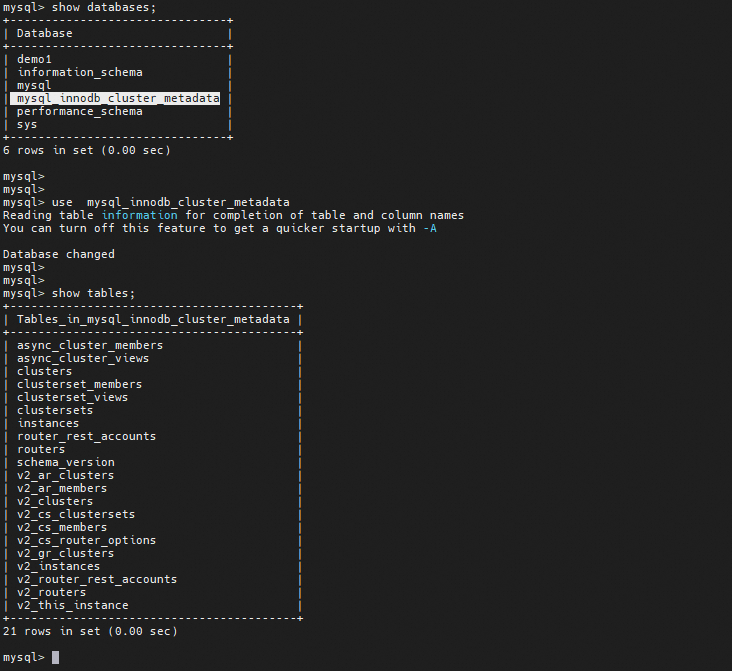The height and width of the screenshot is (671, 732).
Task: Click the 'v2_this_instance' table row
Action: pyautogui.click(x=72, y=605)
